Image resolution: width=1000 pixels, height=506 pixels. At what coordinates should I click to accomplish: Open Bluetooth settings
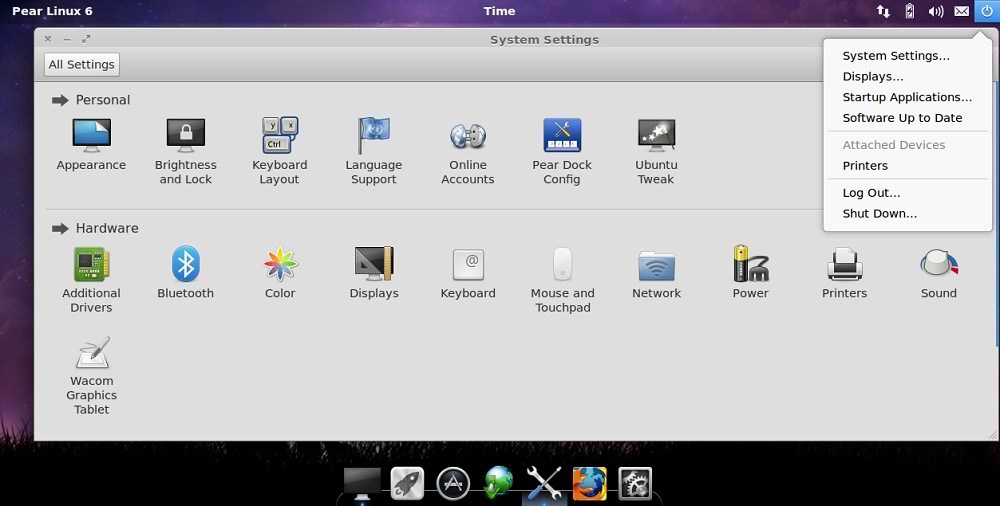click(x=186, y=273)
